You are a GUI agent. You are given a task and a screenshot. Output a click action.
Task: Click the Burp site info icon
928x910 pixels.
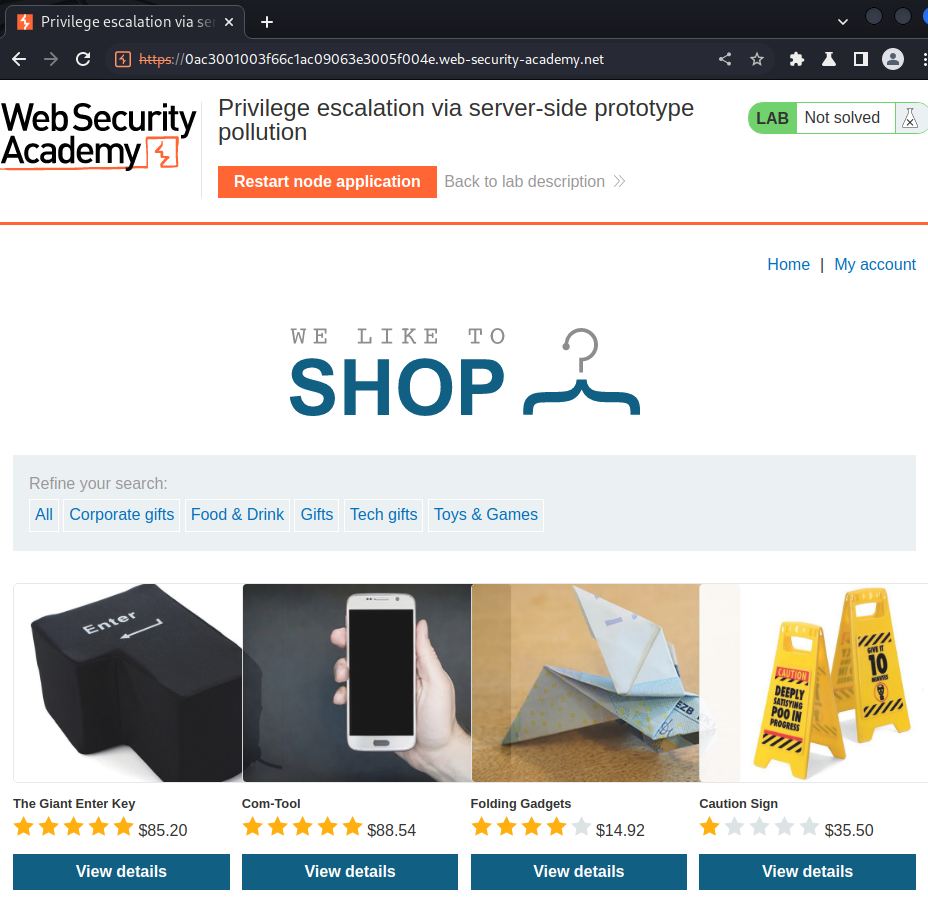tap(123, 59)
